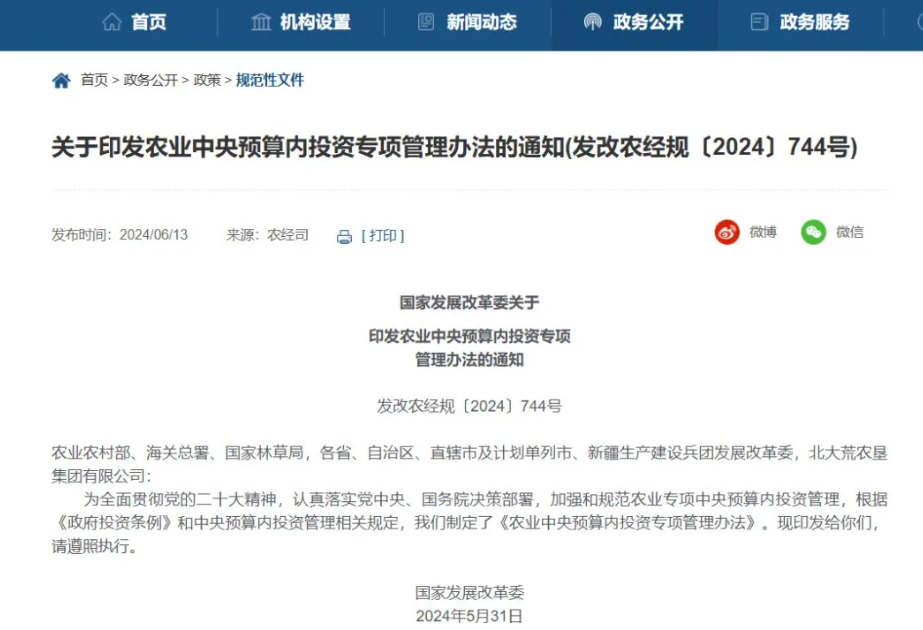Click the newspaper icon beside 新闻动态
923x630 pixels.
click(x=426, y=22)
